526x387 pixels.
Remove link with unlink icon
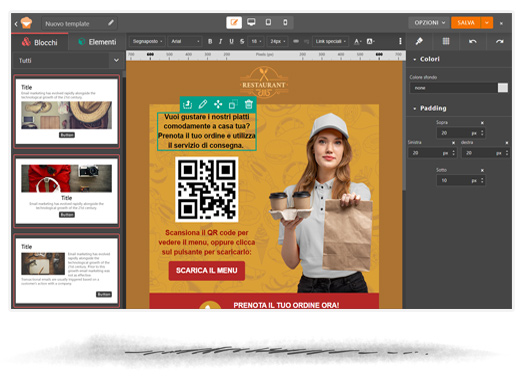coord(306,41)
